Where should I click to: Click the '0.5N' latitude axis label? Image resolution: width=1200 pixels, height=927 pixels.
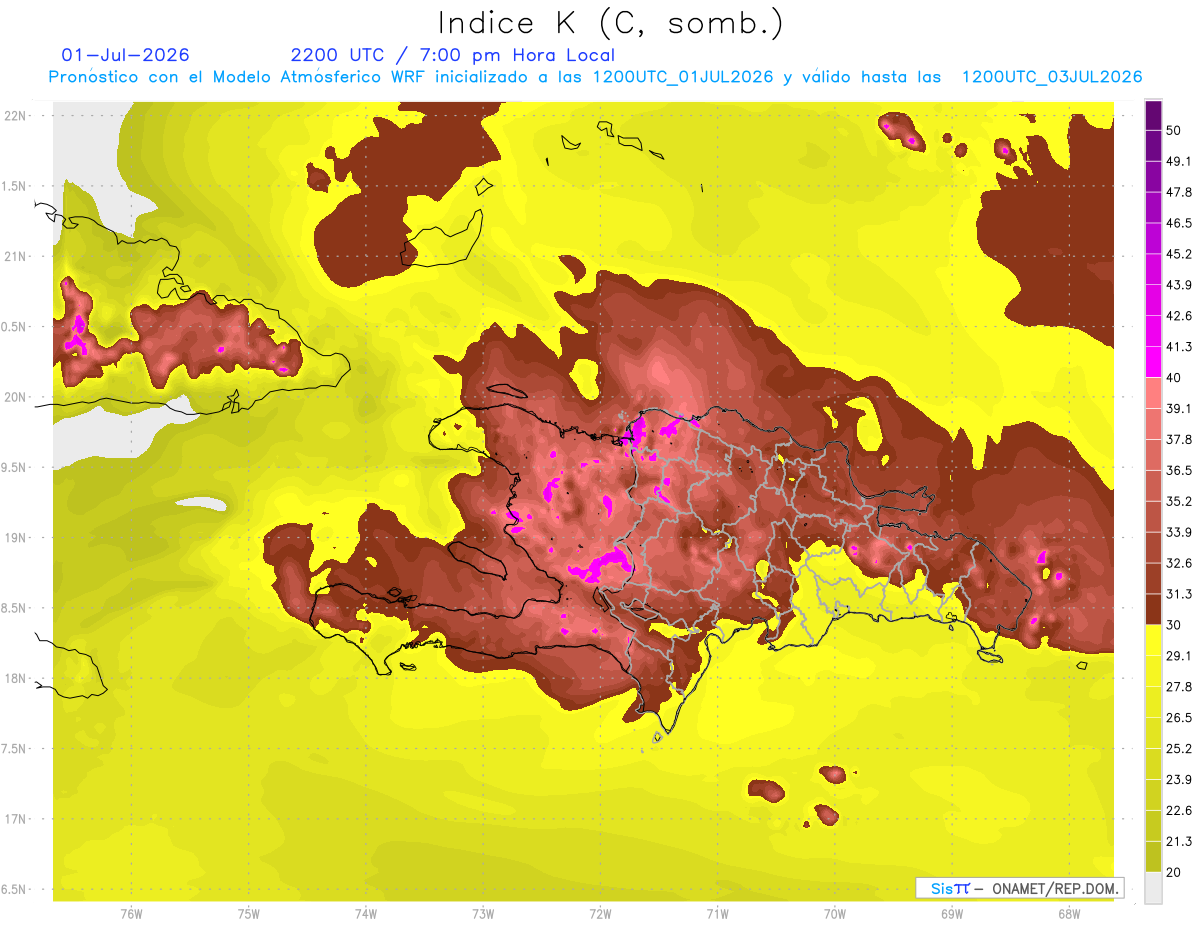[x=15, y=327]
